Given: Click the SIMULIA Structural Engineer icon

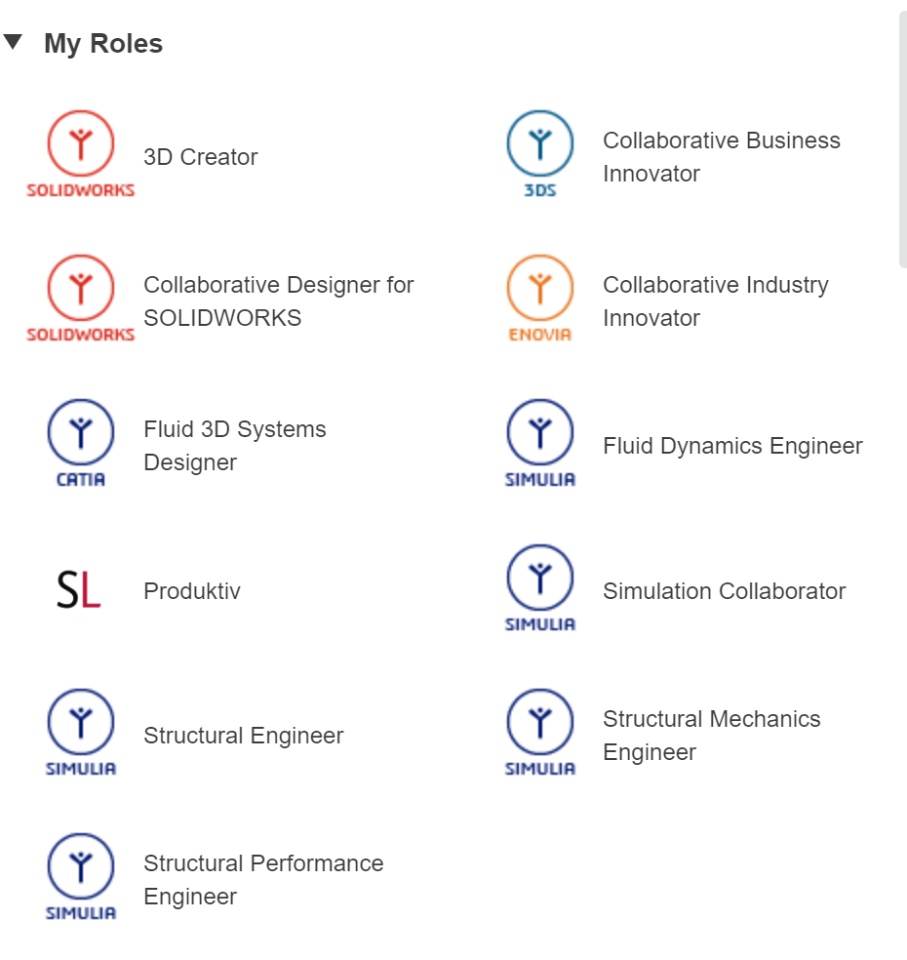Looking at the screenshot, I should (80, 732).
